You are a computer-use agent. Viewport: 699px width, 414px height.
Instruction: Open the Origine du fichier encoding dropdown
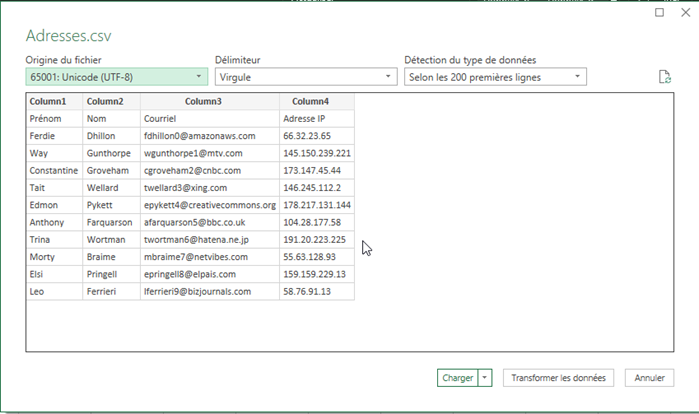[x=116, y=77]
